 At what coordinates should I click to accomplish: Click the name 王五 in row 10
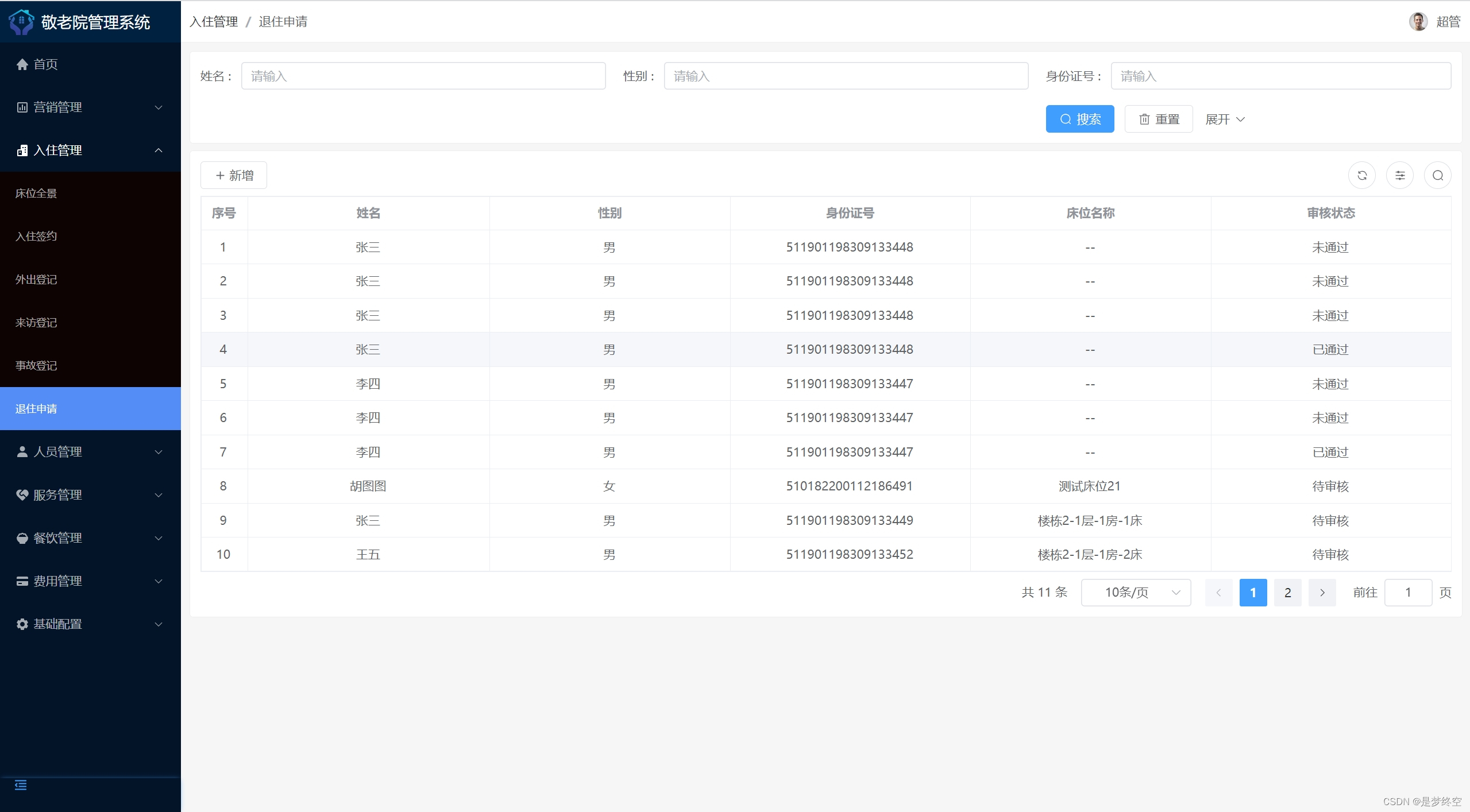pos(368,555)
